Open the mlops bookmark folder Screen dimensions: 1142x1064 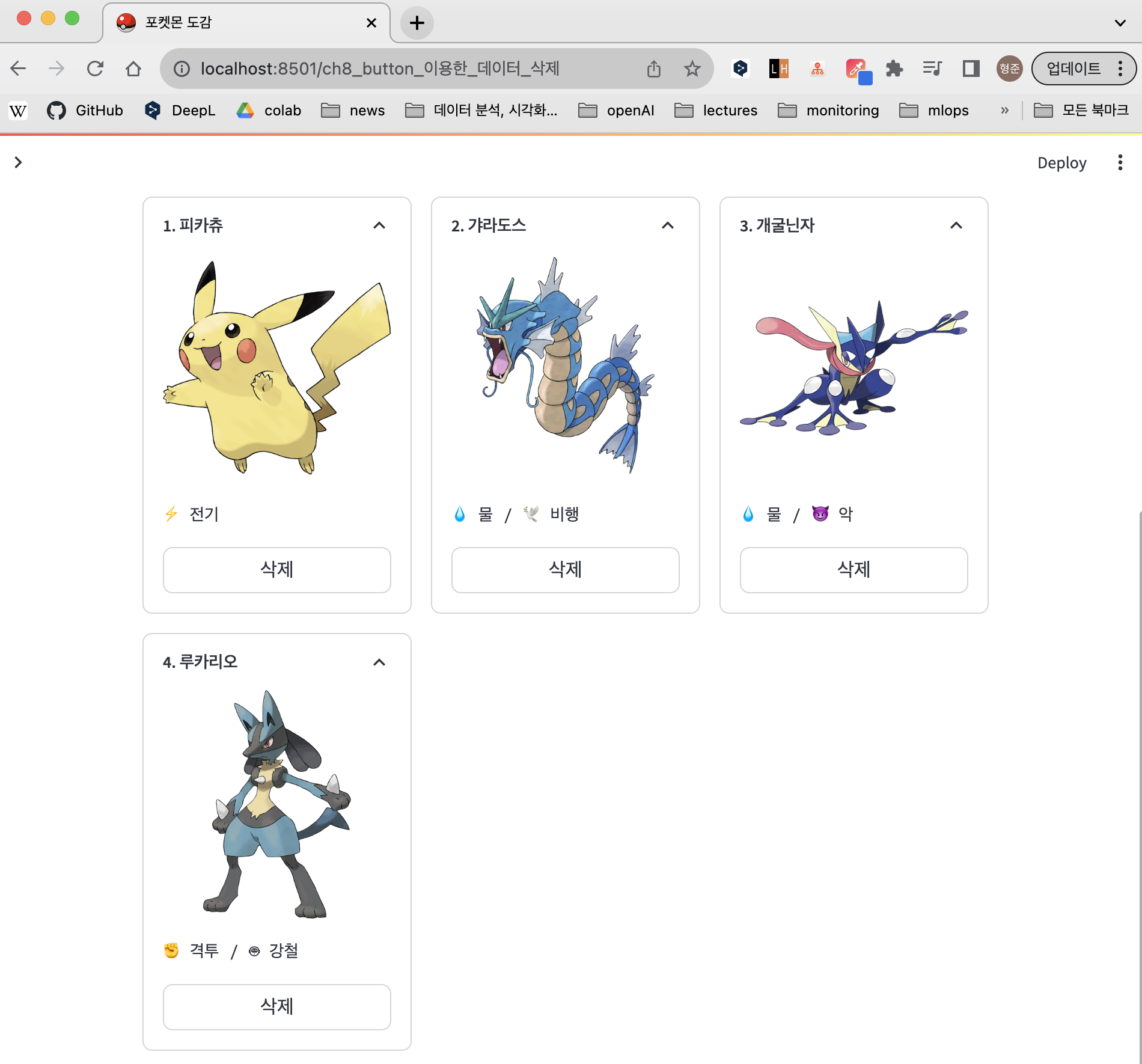934,111
